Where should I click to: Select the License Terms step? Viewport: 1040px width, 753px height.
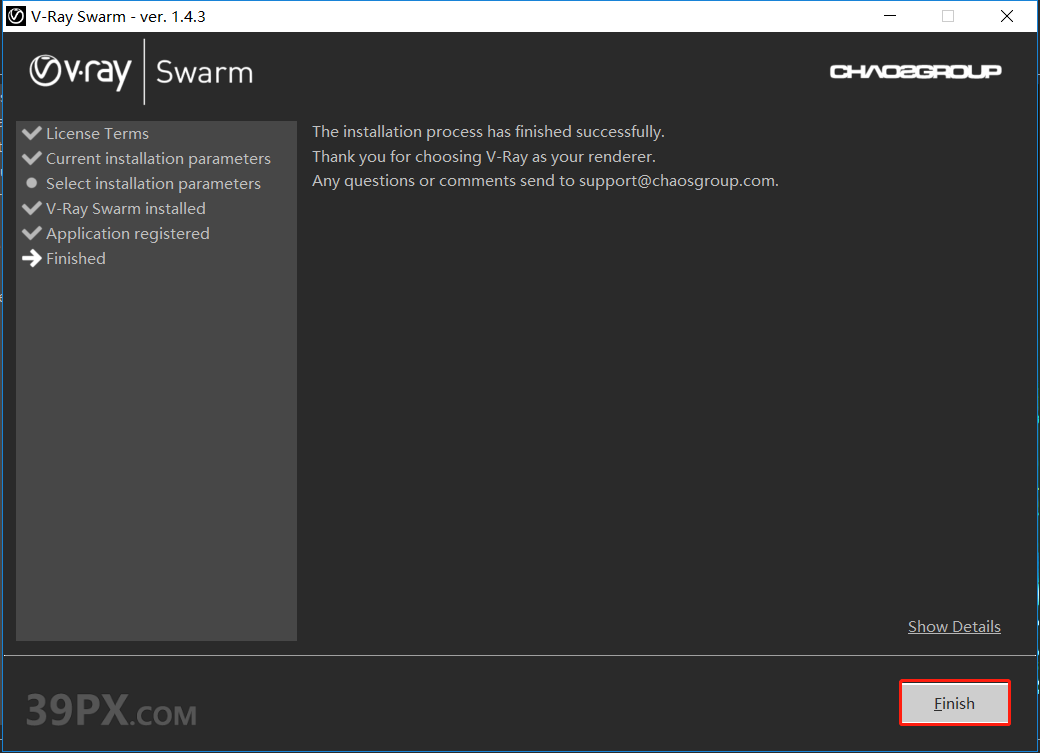(x=98, y=133)
